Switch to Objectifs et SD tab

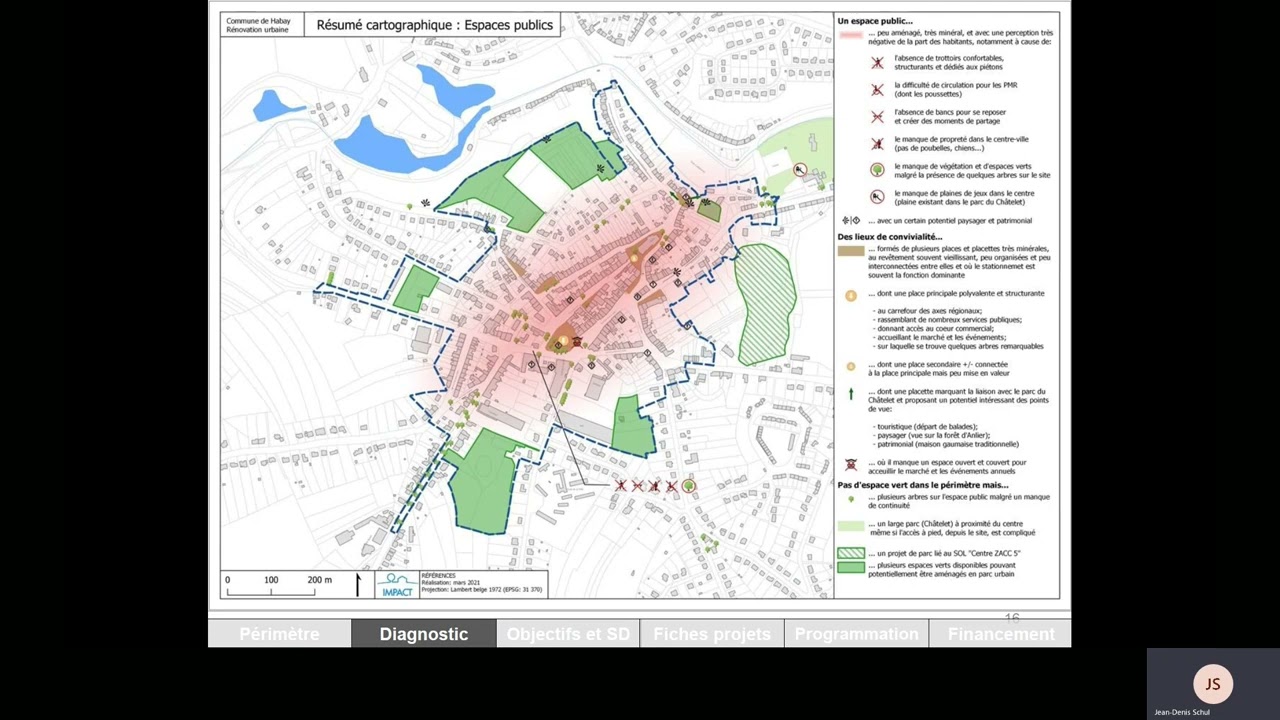(x=568, y=634)
